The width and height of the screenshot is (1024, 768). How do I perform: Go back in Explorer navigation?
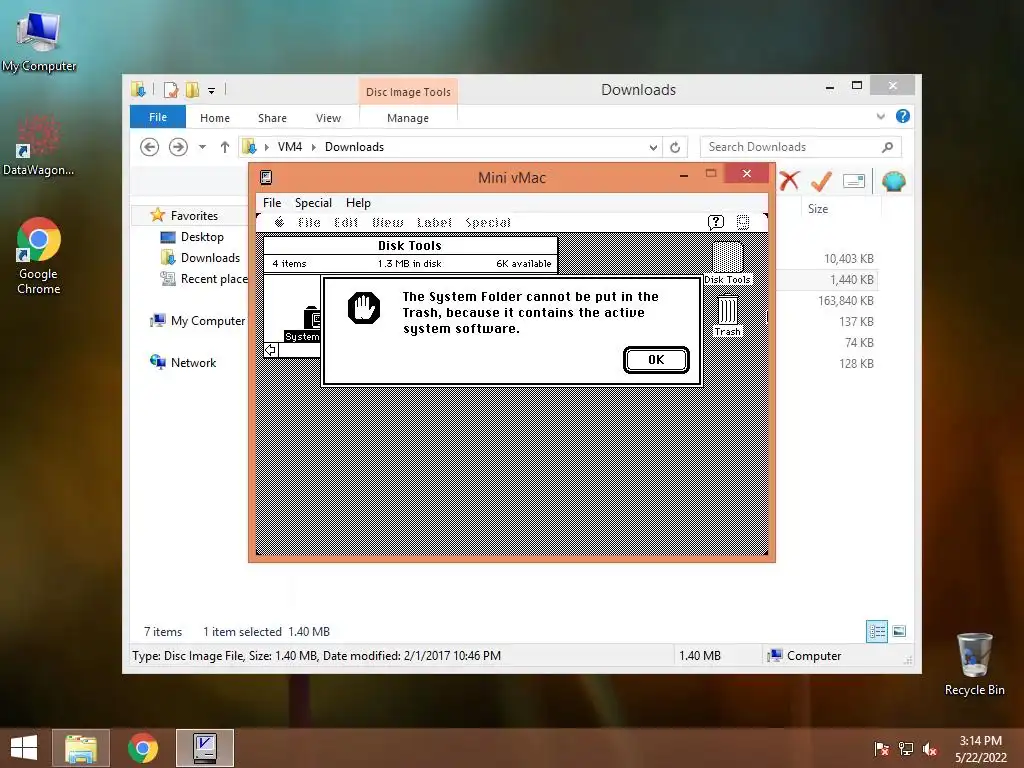[x=150, y=147]
